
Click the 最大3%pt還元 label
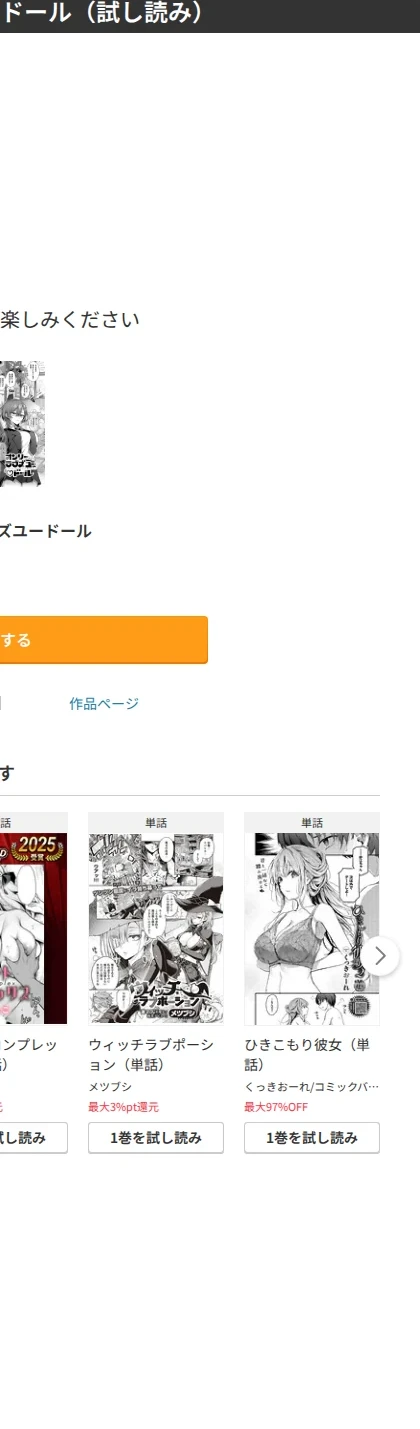pyautogui.click(x=123, y=1107)
